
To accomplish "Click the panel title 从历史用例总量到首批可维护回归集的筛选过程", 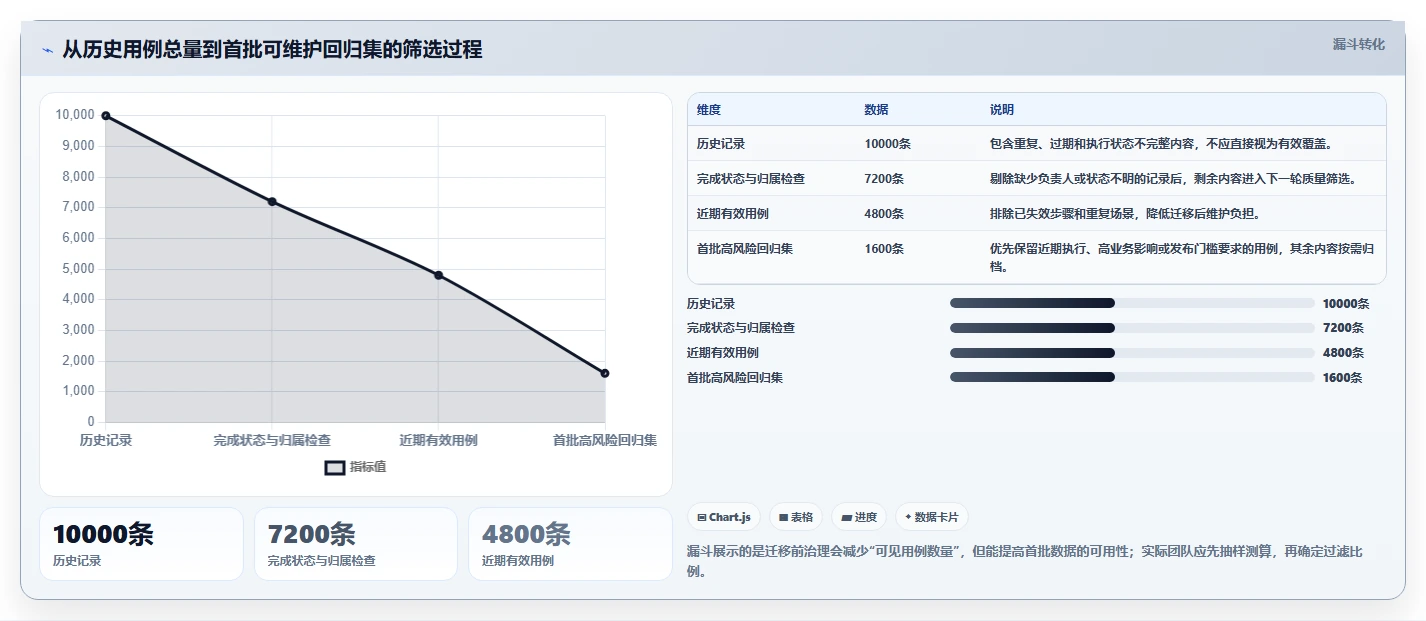I will (272, 49).
